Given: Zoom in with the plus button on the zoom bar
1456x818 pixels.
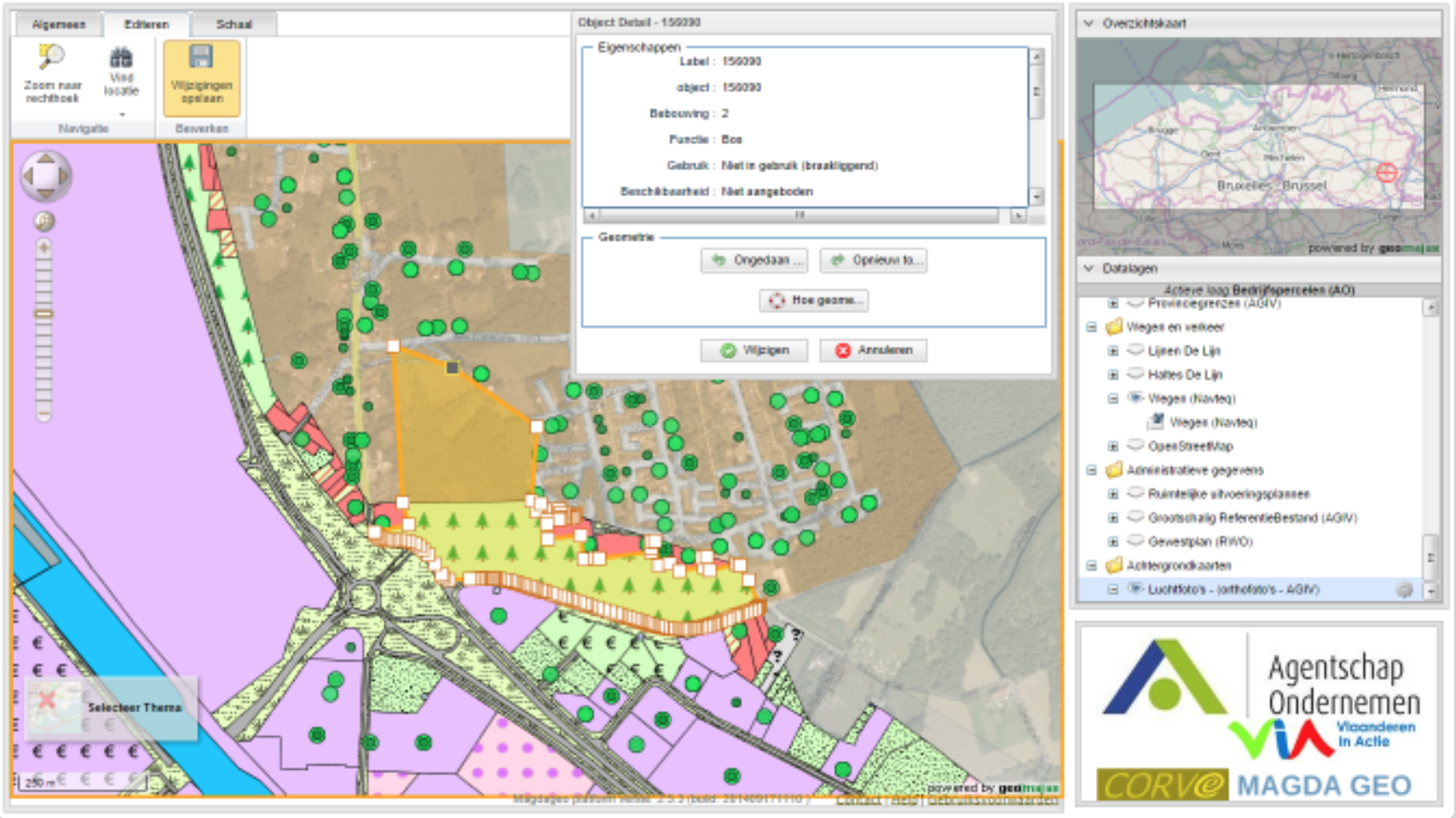Looking at the screenshot, I should 44,249.
